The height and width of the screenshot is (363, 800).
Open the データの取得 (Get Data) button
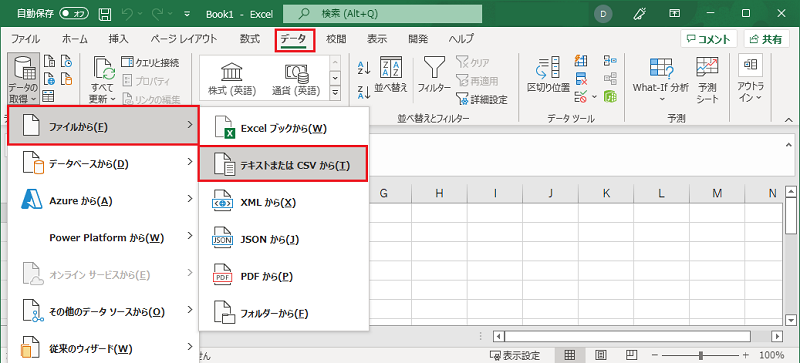pos(23,79)
